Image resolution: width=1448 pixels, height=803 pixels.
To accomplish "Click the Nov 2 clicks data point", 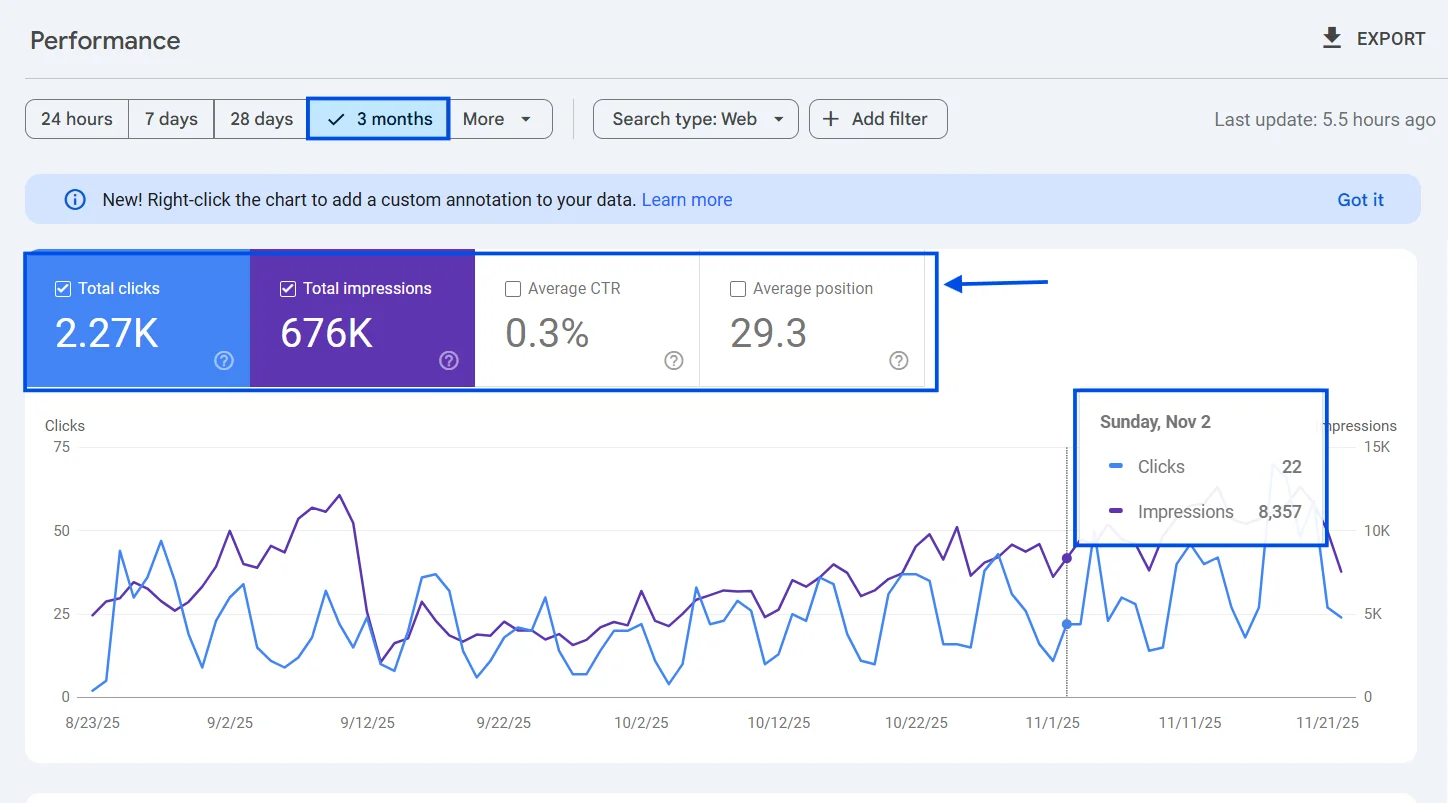I will click(x=1066, y=624).
